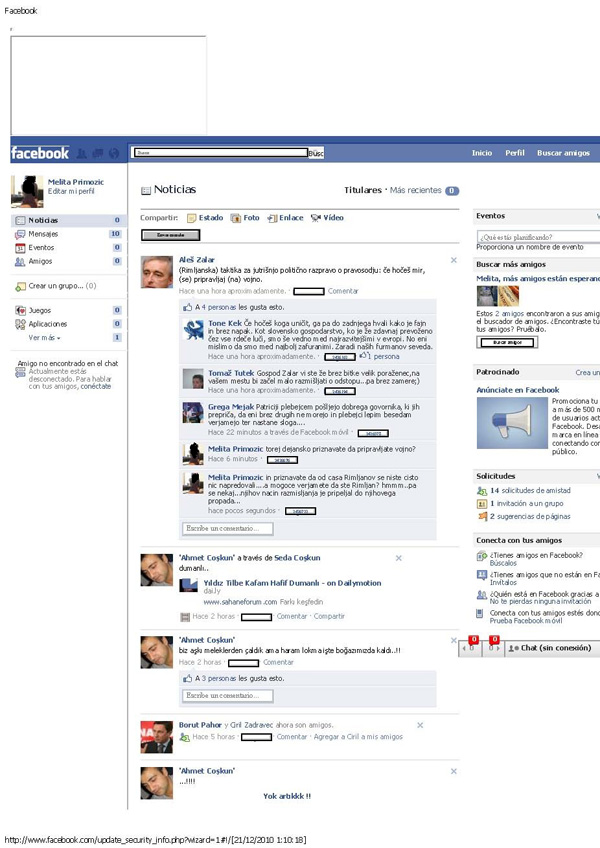Open Borut Pahor profile link
The image size is (600, 848).
[200, 725]
